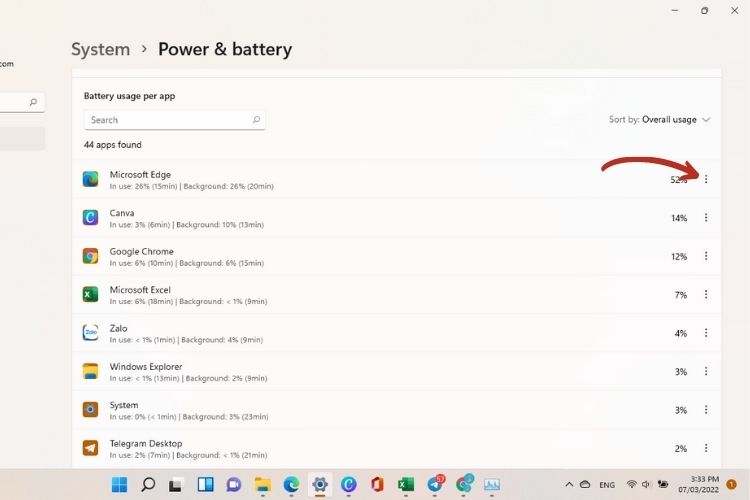Select the Google Chrome app name
This screenshot has height=500, width=750.
[x=142, y=251]
